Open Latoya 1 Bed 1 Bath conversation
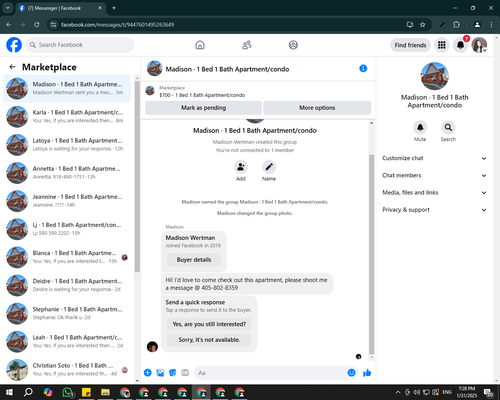500x400 pixels. [x=67, y=145]
